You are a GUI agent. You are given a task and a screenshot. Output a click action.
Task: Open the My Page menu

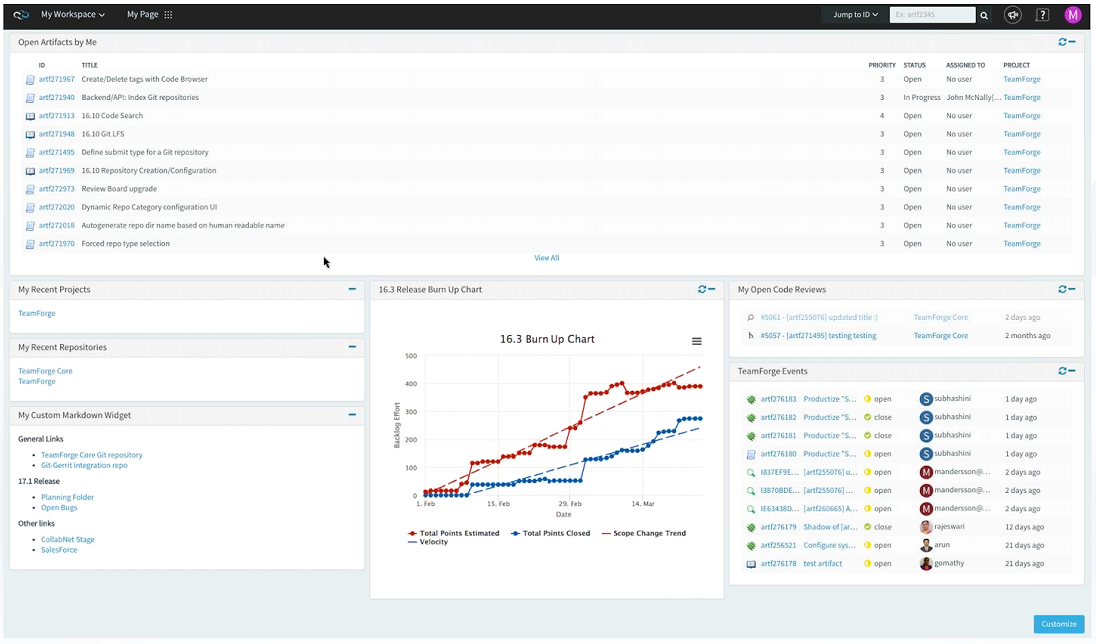click(143, 15)
